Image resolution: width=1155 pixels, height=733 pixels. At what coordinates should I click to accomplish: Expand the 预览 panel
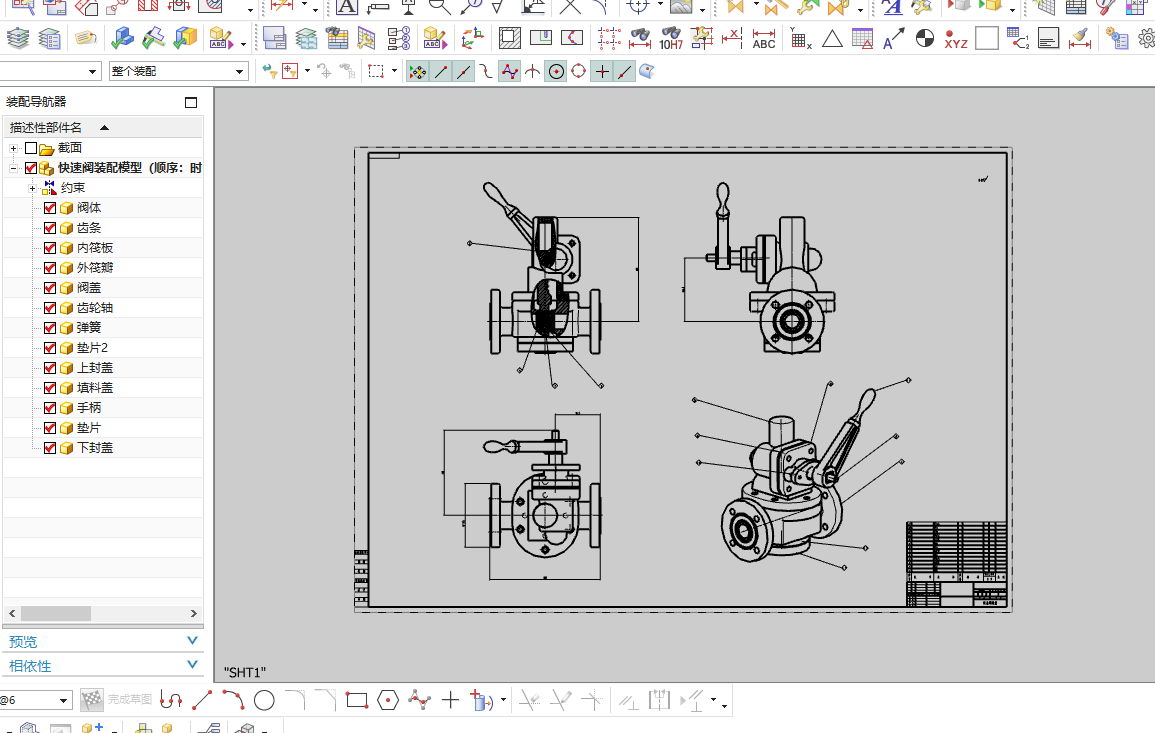click(x=192, y=641)
